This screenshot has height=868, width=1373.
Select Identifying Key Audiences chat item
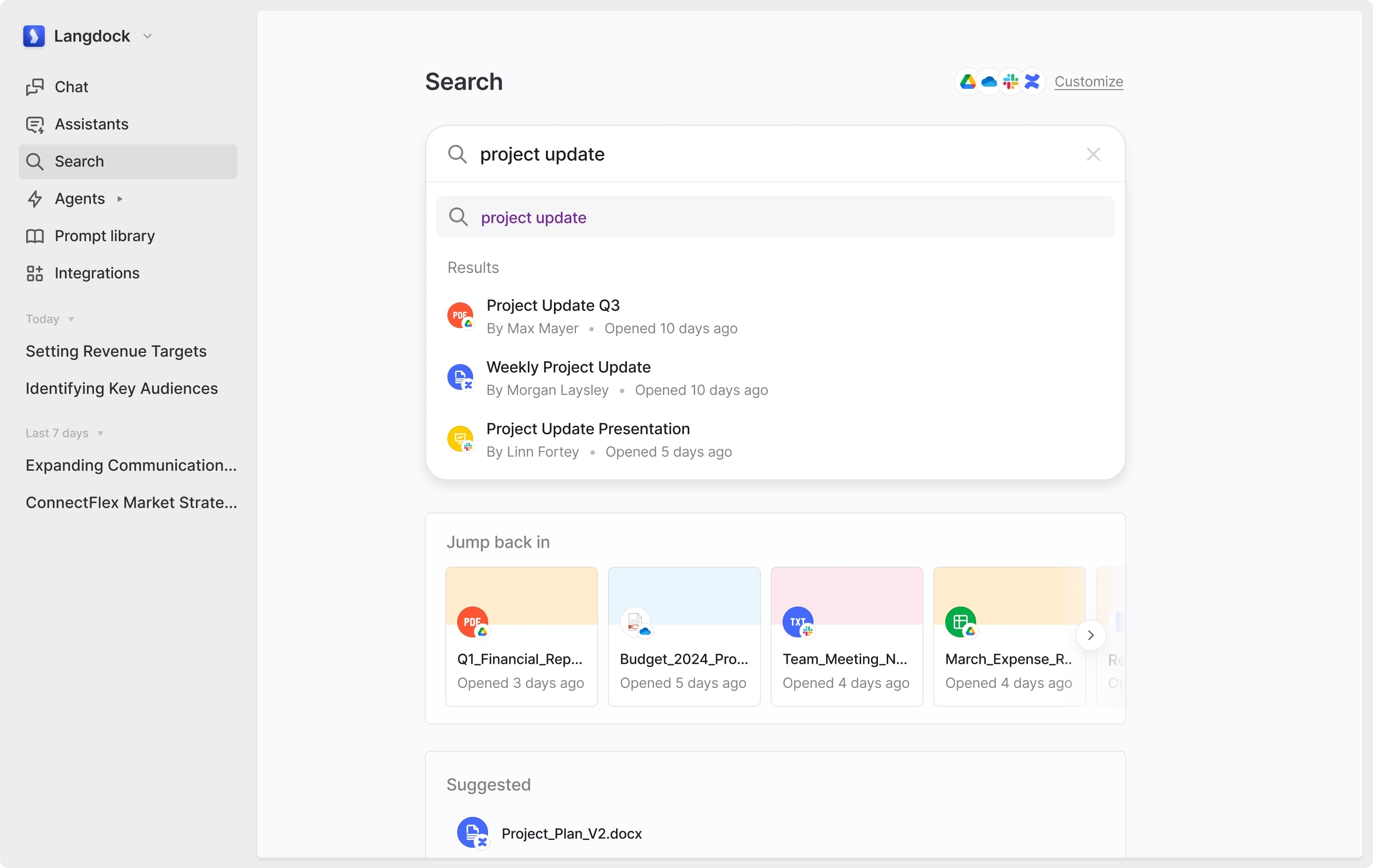pyautogui.click(x=122, y=388)
